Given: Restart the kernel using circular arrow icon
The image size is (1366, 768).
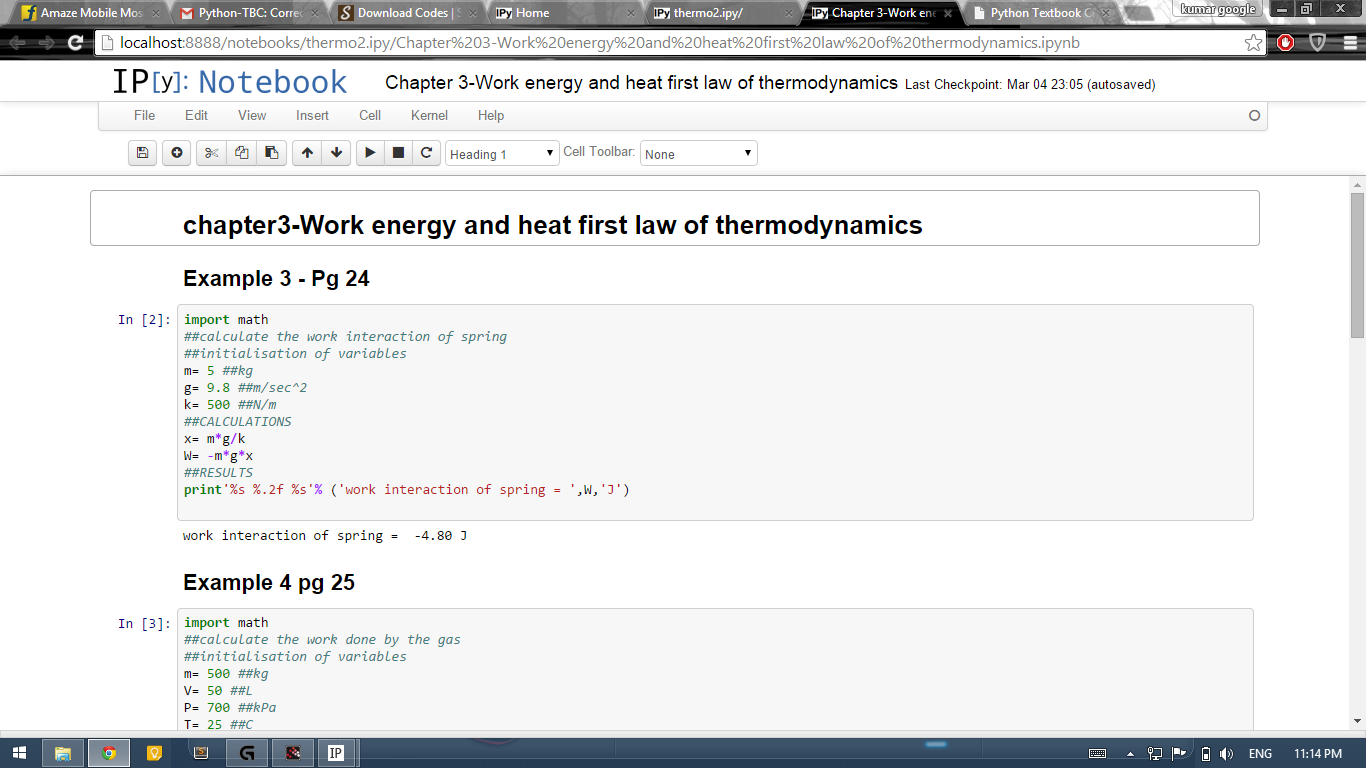Looking at the screenshot, I should click(x=426, y=153).
